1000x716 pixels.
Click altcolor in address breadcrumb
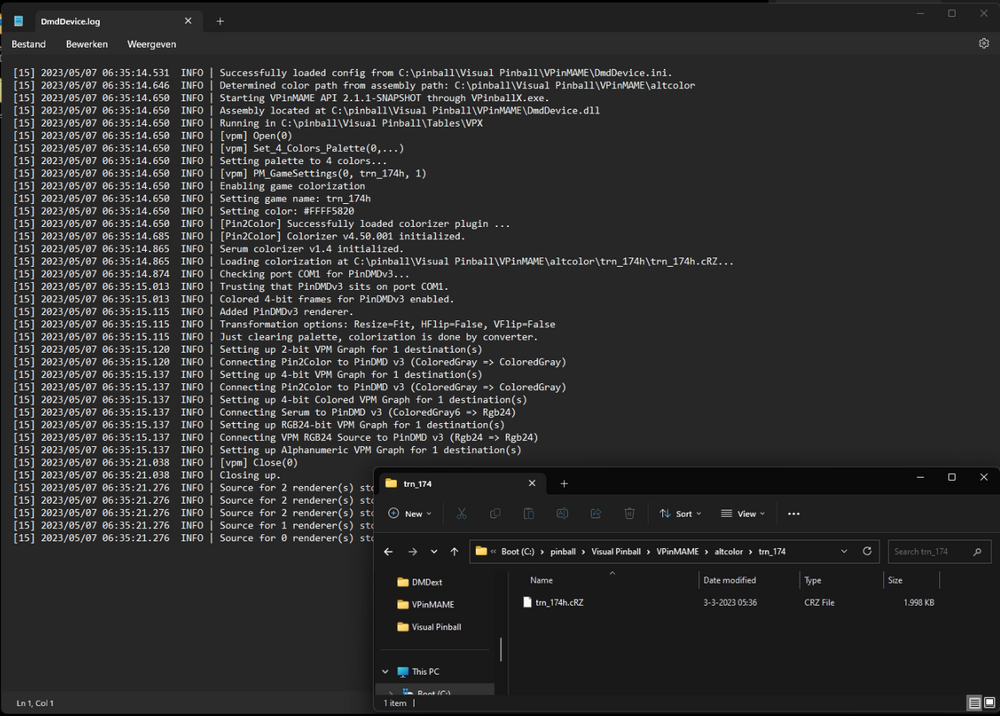[728, 552]
